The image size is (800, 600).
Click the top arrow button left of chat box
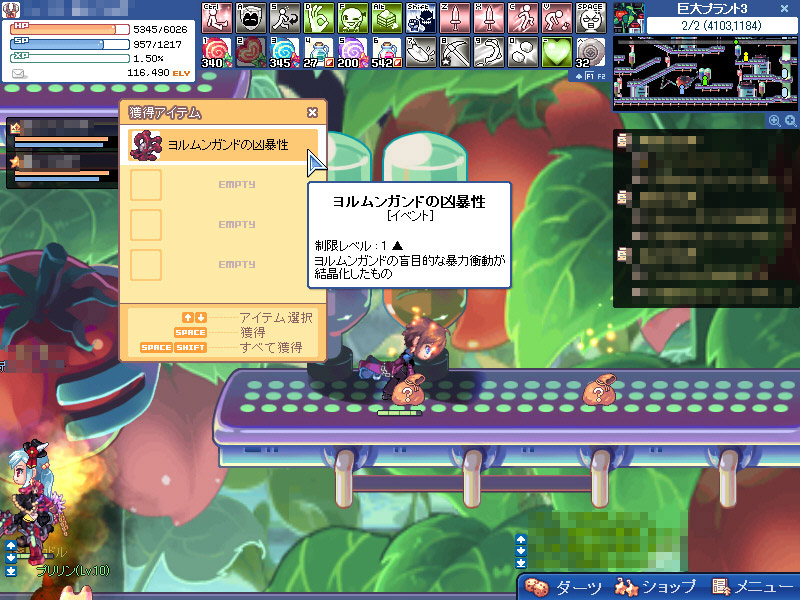(x=520, y=539)
